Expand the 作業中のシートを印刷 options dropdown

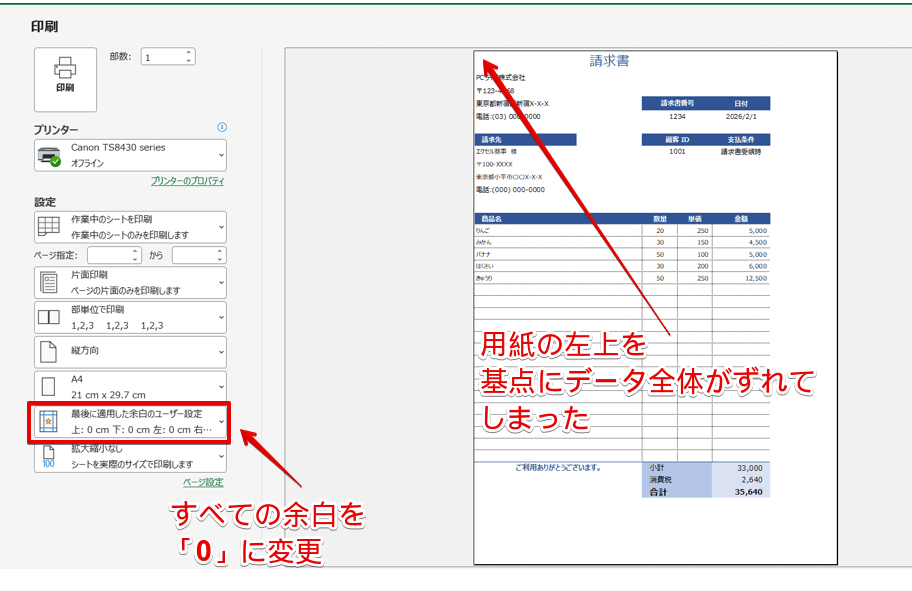(x=220, y=227)
